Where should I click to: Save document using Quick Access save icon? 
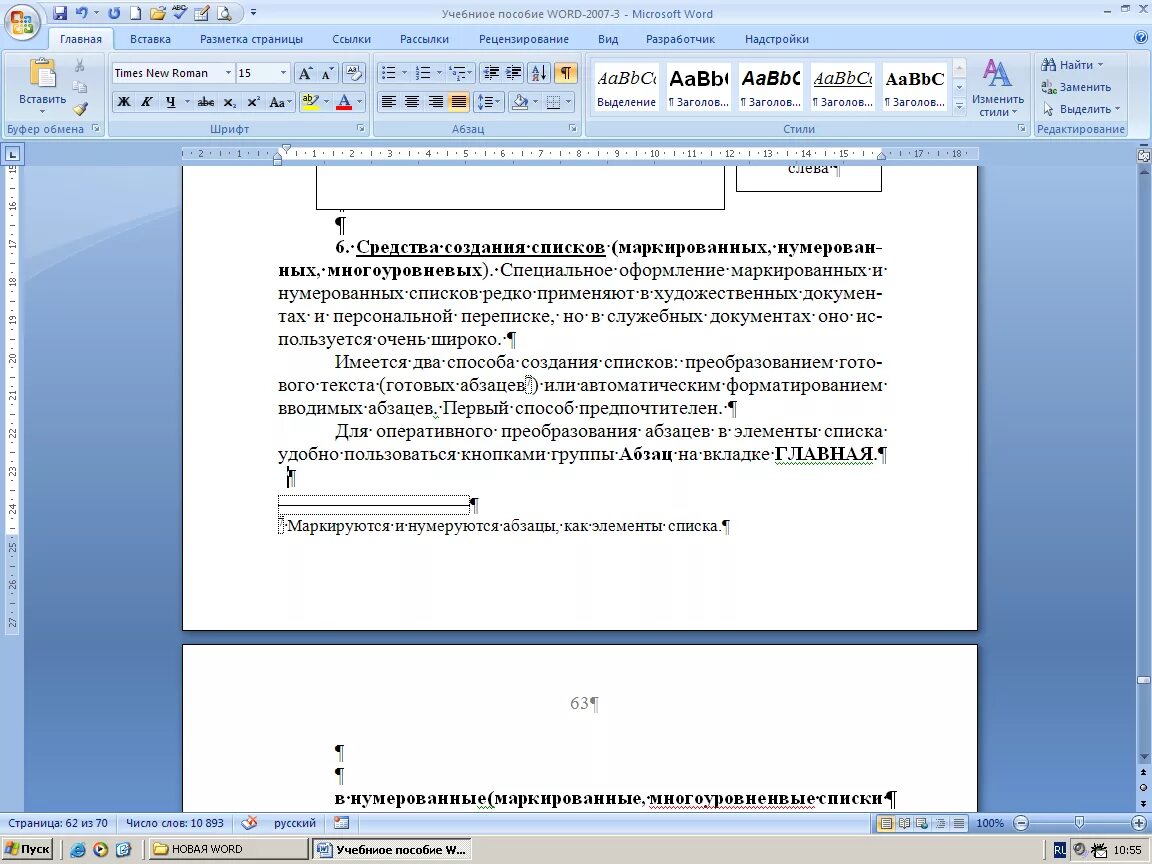pyautogui.click(x=60, y=13)
